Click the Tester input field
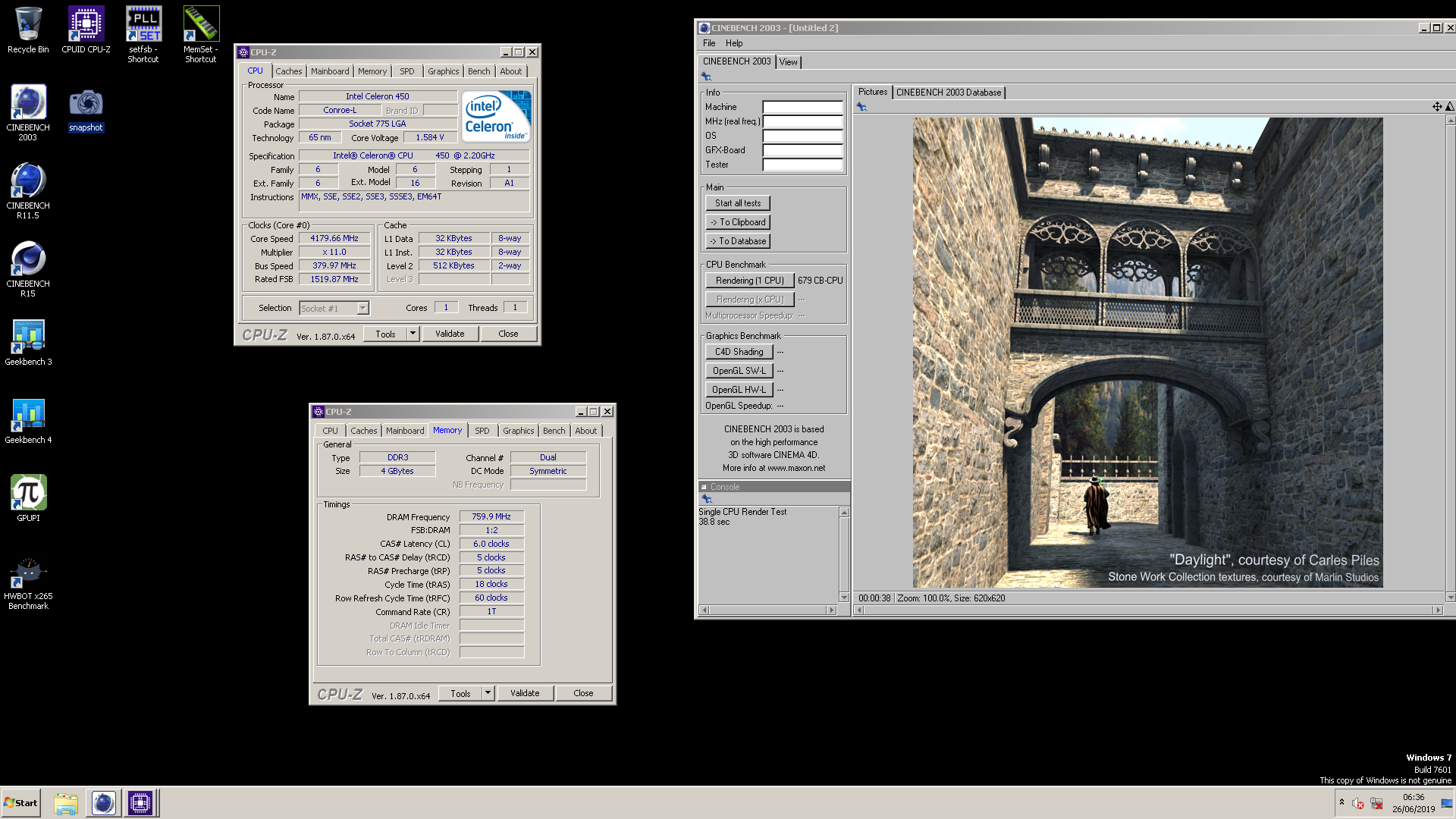 pyautogui.click(x=802, y=165)
